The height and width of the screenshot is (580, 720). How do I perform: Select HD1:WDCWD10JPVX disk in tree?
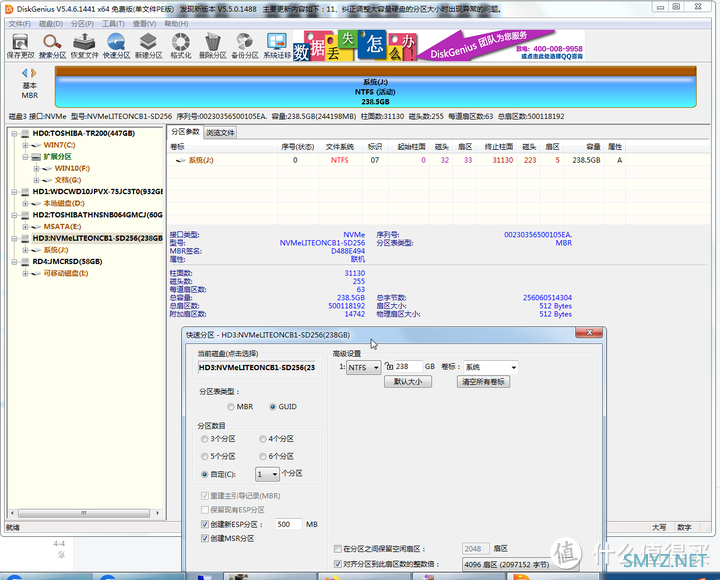click(x=97, y=191)
